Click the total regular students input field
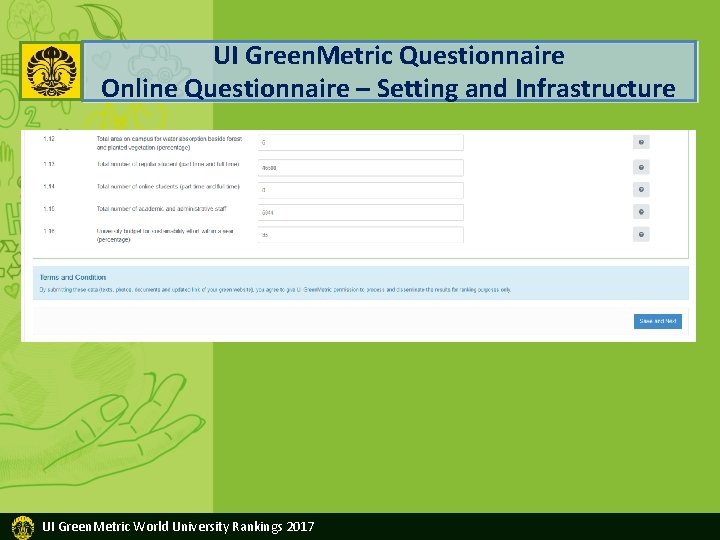The width and height of the screenshot is (720, 540). 360,168
